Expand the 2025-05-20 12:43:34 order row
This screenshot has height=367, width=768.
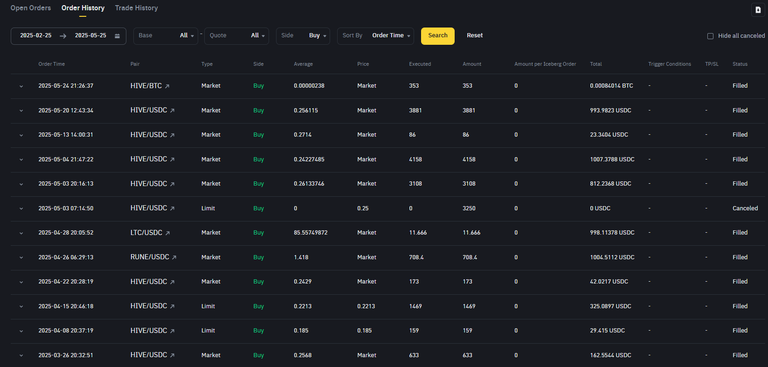21,111
